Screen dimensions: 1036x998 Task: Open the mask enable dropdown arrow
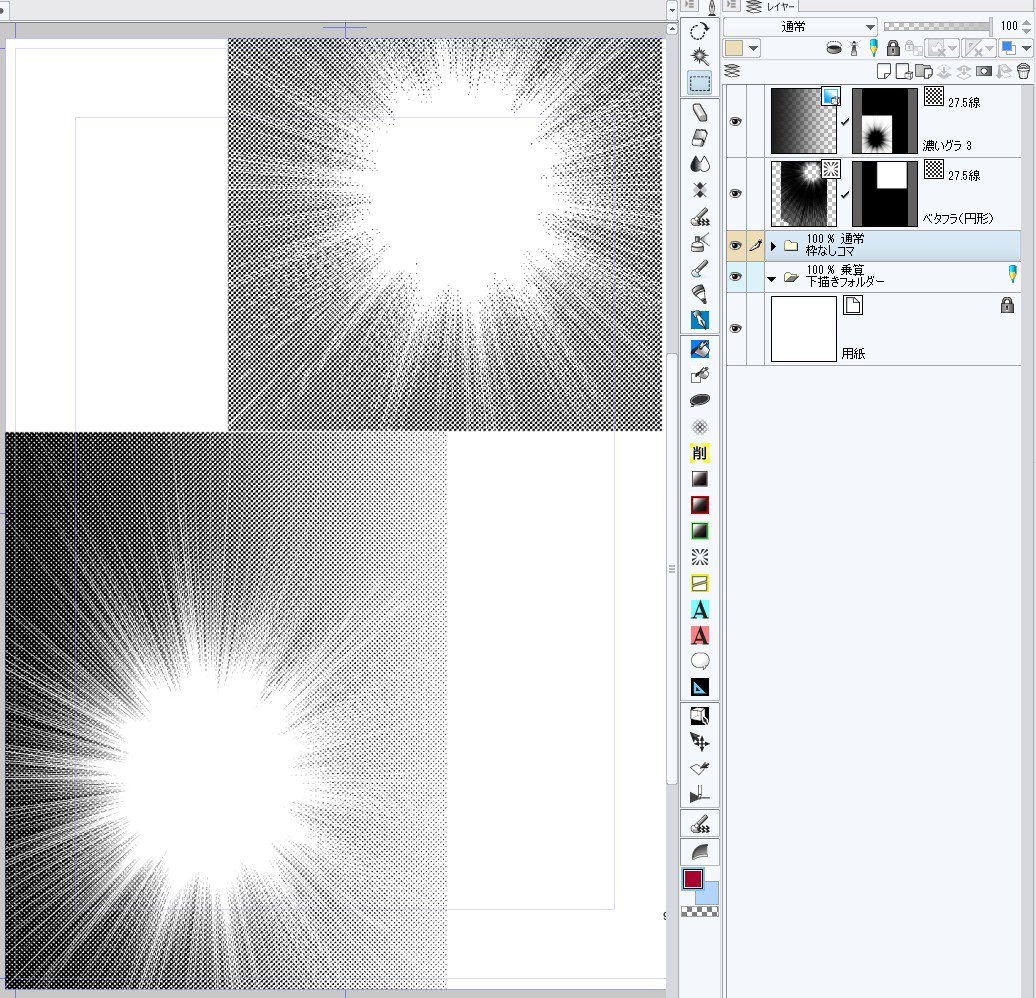(x=952, y=48)
